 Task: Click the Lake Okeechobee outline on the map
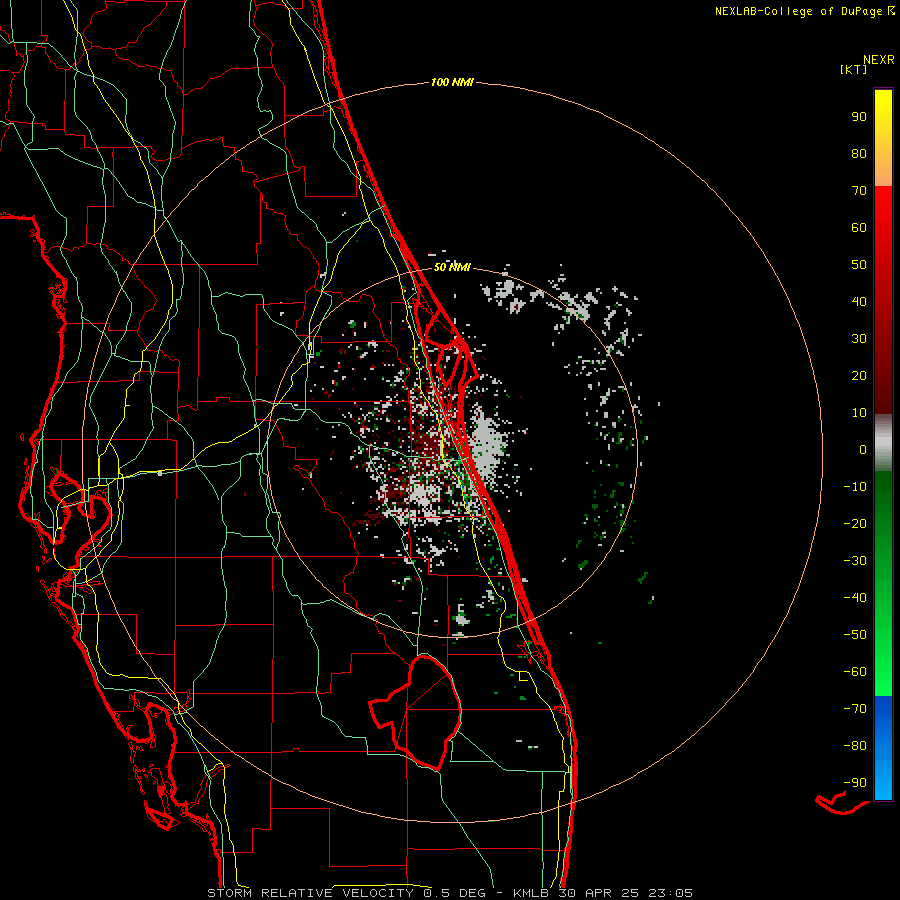(416, 712)
